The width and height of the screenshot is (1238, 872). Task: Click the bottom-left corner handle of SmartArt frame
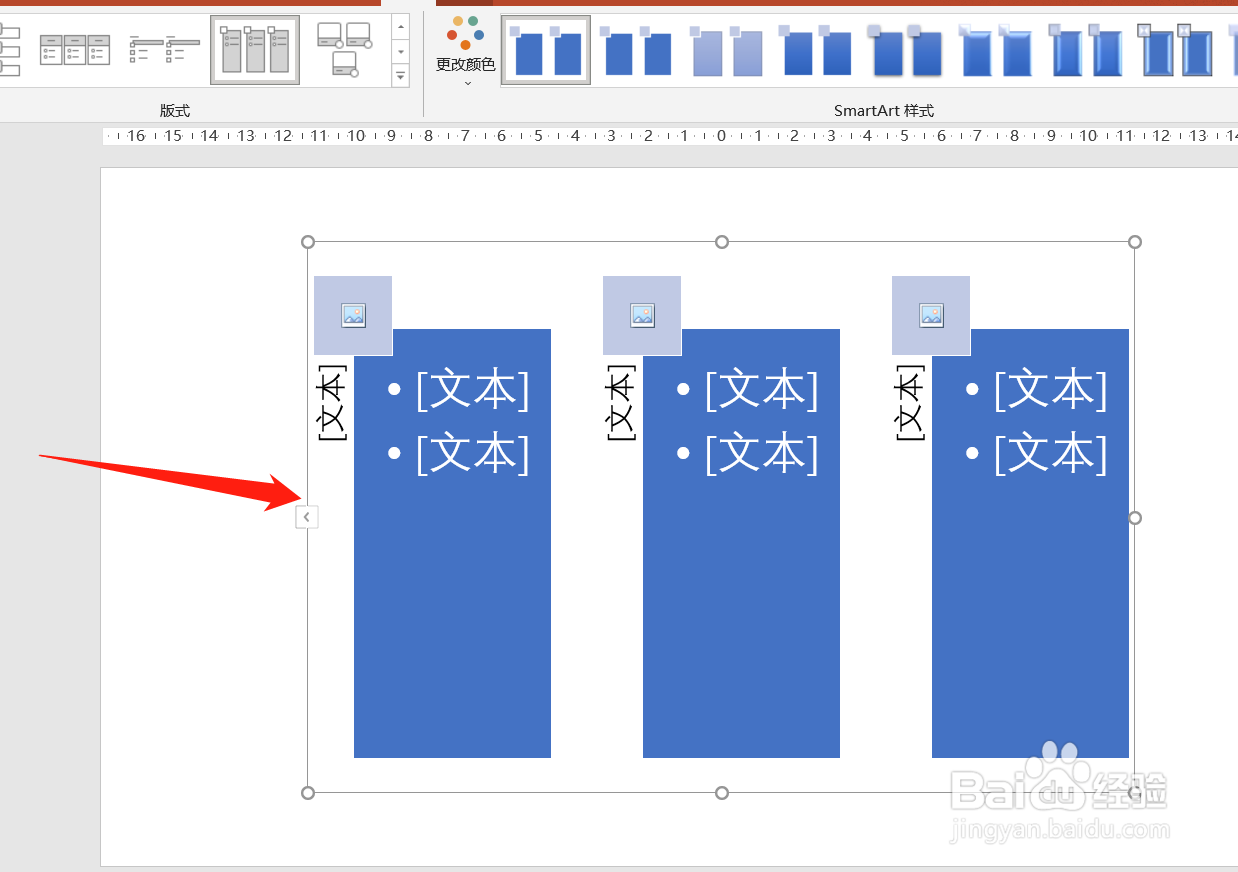coord(308,793)
